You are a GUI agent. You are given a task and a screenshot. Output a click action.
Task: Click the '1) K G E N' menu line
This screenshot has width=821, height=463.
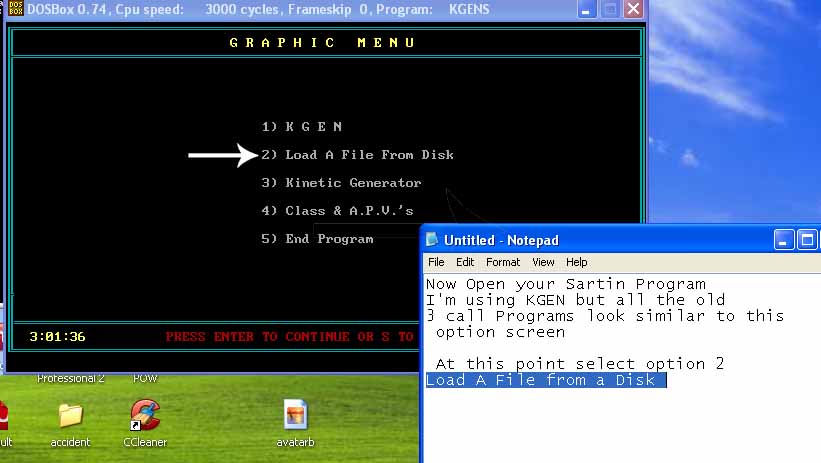pyautogui.click(x=302, y=127)
